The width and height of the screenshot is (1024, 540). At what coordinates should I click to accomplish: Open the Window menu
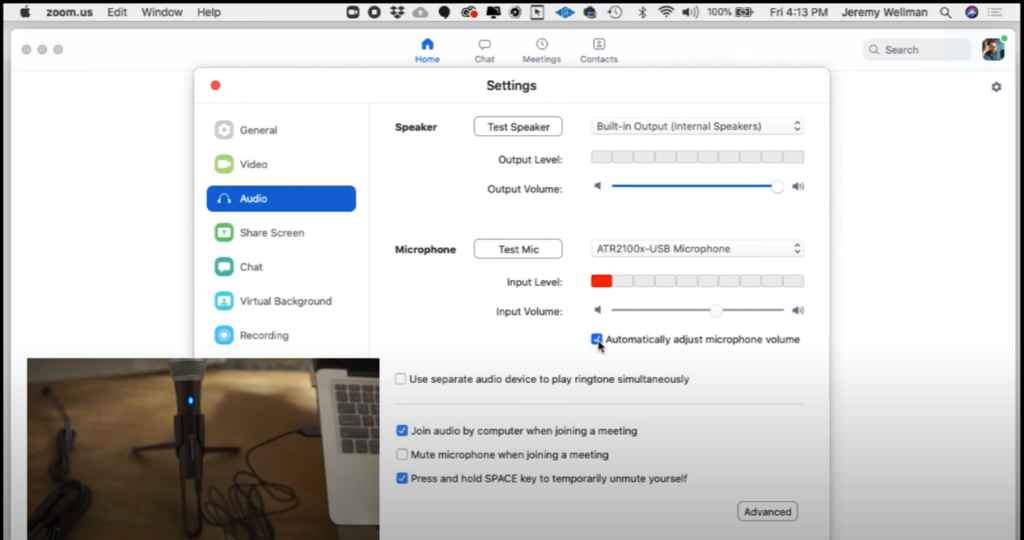[162, 12]
